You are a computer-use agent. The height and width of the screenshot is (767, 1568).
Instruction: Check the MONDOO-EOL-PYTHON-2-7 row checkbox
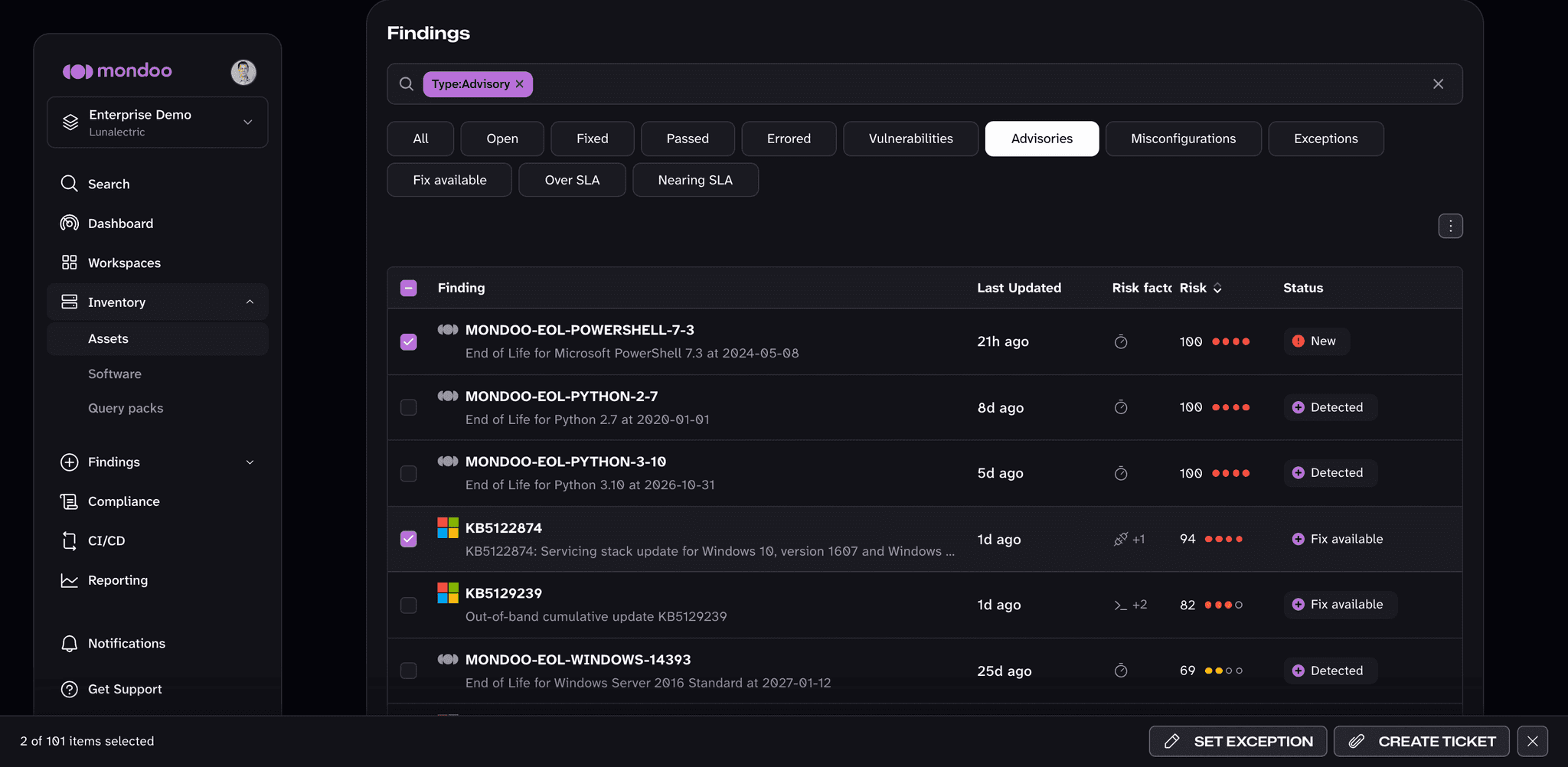409,407
